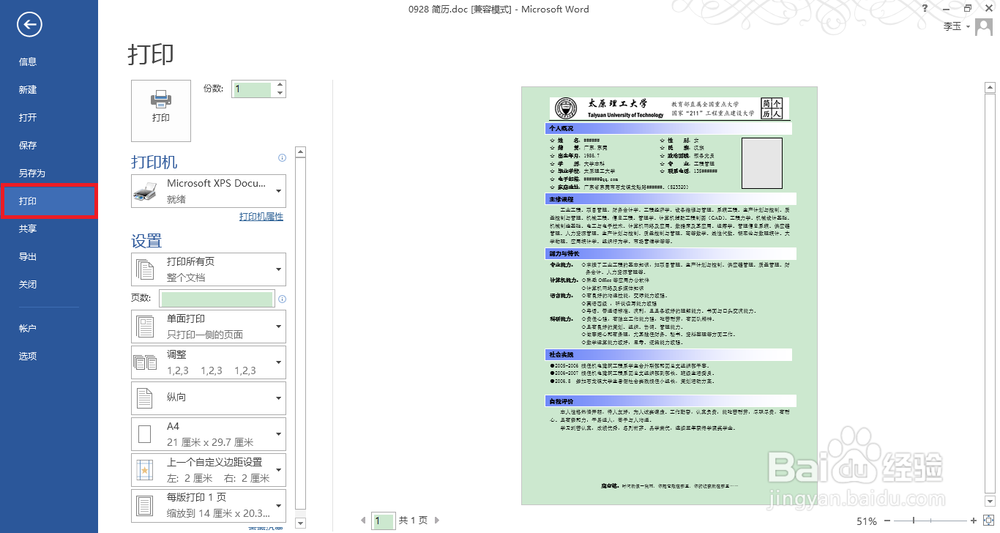Click the zoom out minus button
This screenshot has height=533, width=1000.
click(887, 521)
